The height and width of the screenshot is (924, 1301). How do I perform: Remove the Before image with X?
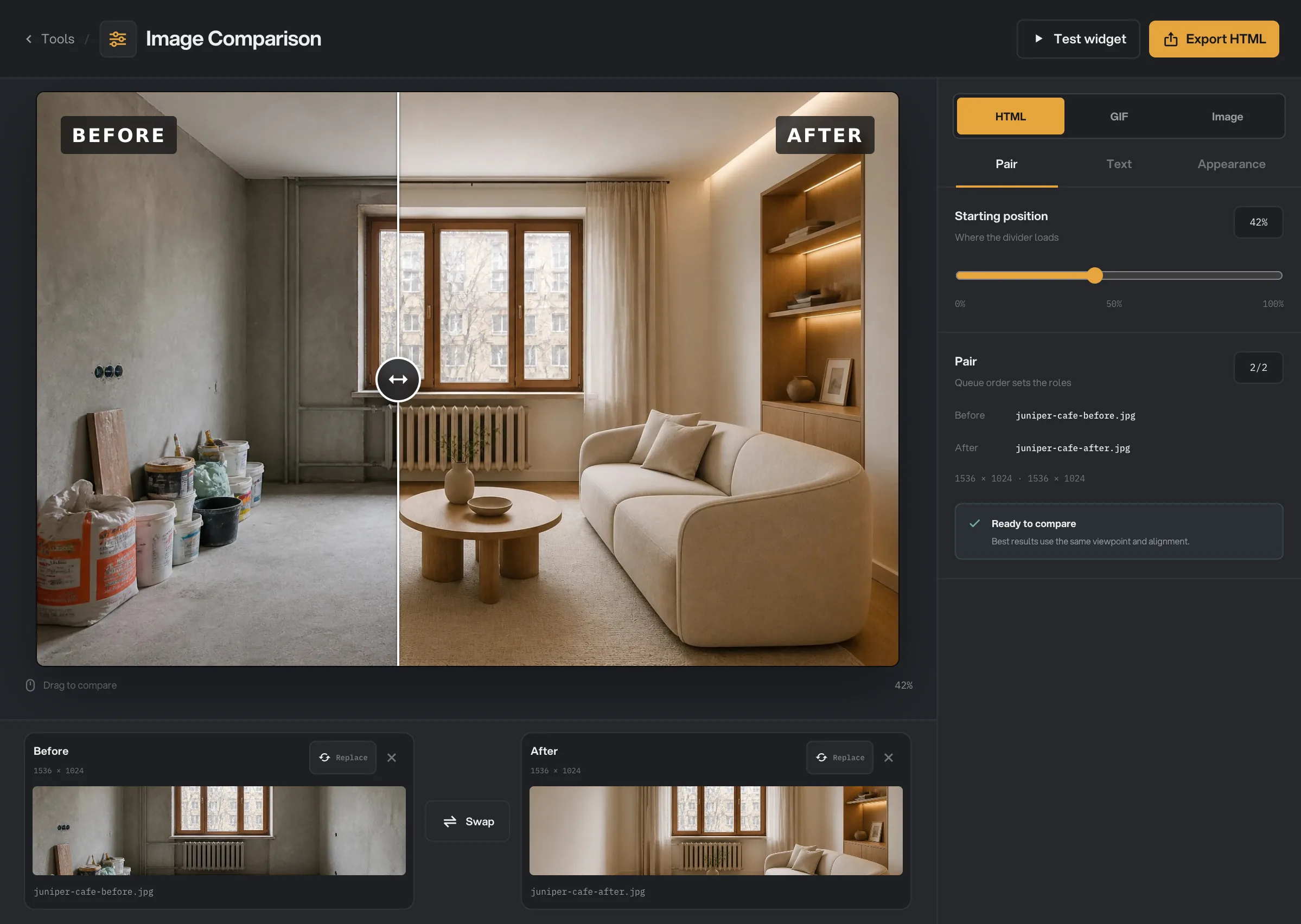(392, 758)
